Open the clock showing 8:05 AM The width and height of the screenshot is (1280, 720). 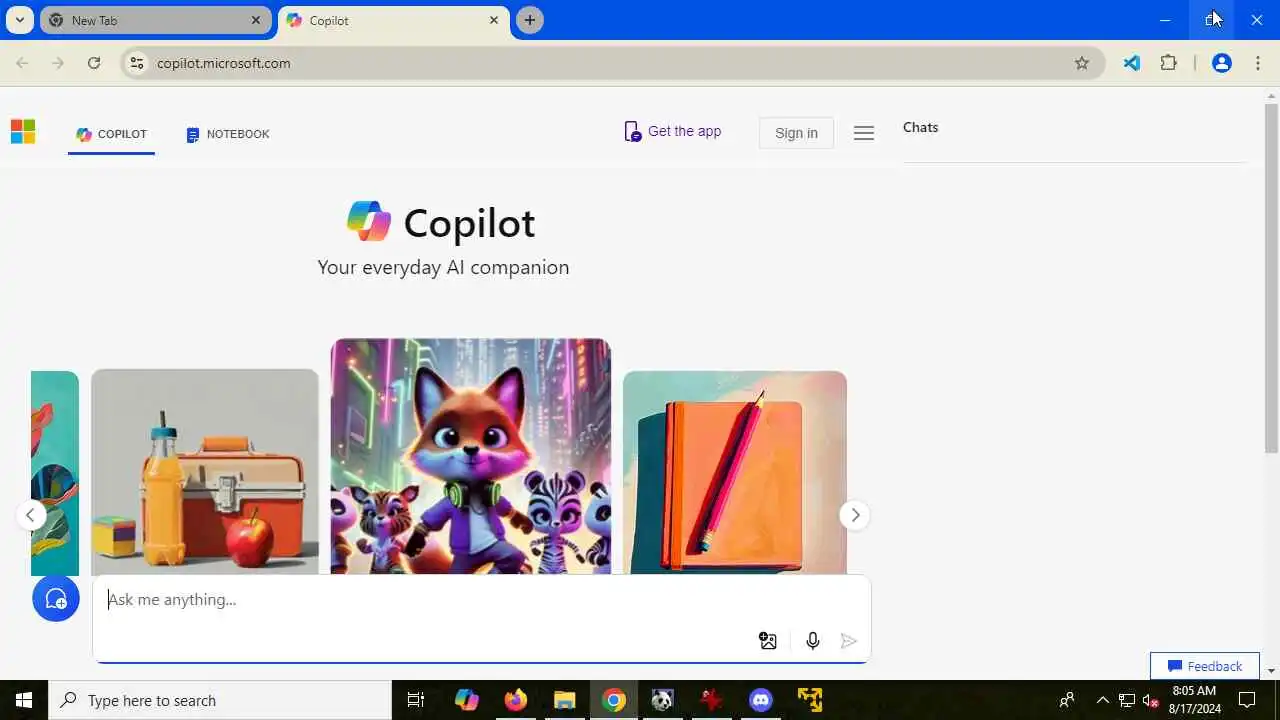pos(1194,700)
